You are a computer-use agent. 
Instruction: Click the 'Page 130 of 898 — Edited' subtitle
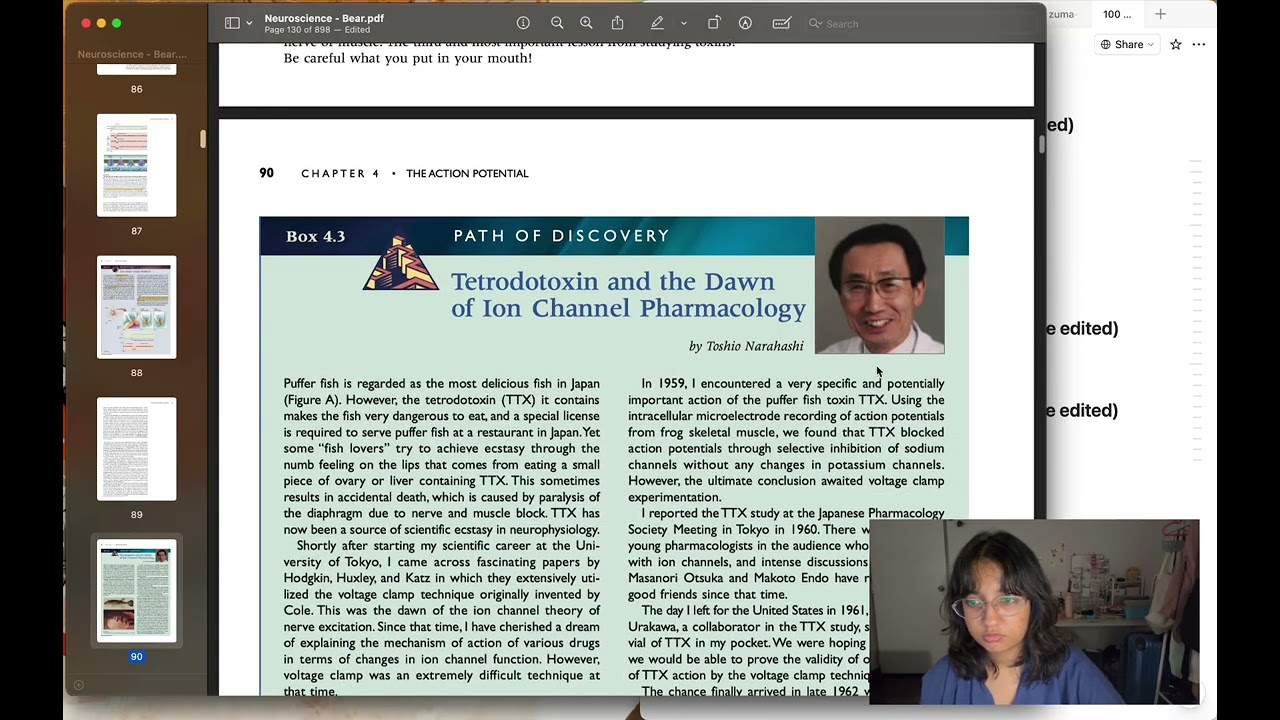point(317,30)
